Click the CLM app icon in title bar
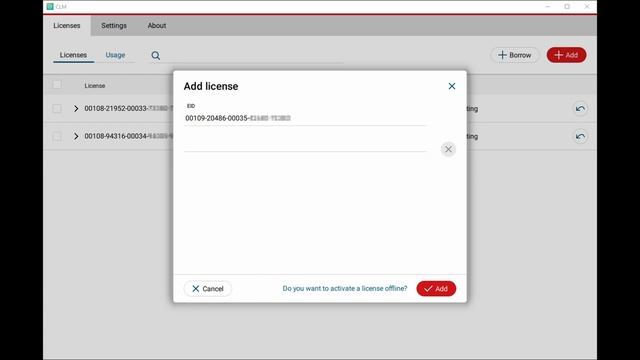Image resolution: width=640 pixels, height=360 pixels. coord(50,7)
